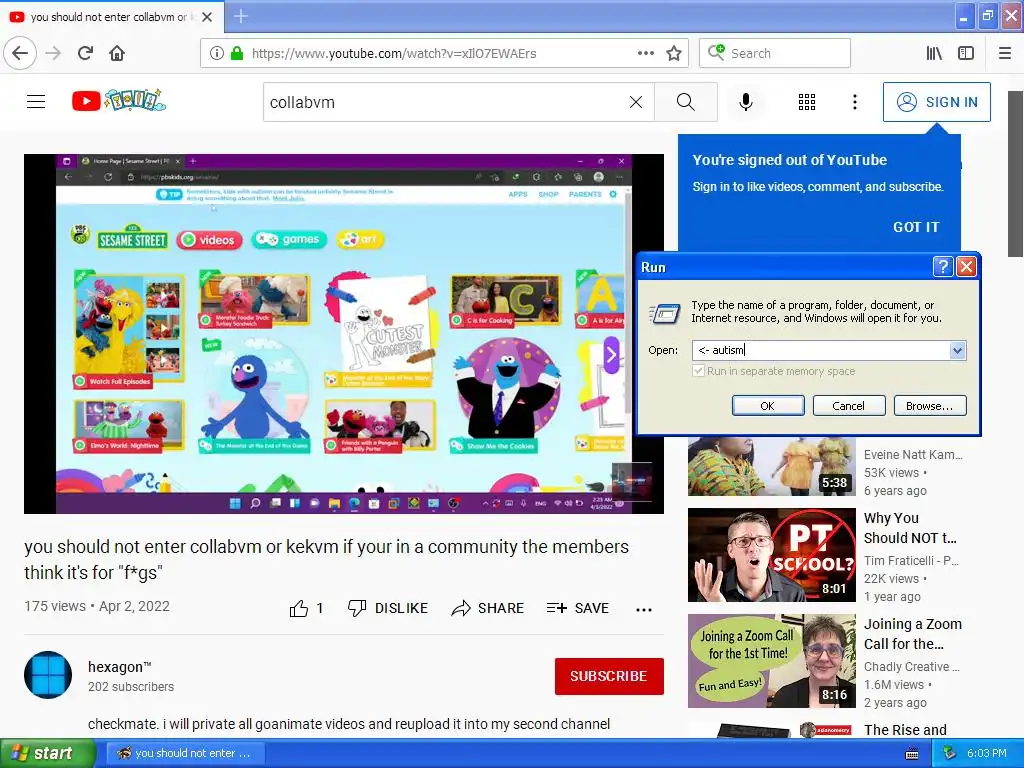
Task: Open 'Why You Should NOT' PT School thumbnail
Action: (771, 555)
